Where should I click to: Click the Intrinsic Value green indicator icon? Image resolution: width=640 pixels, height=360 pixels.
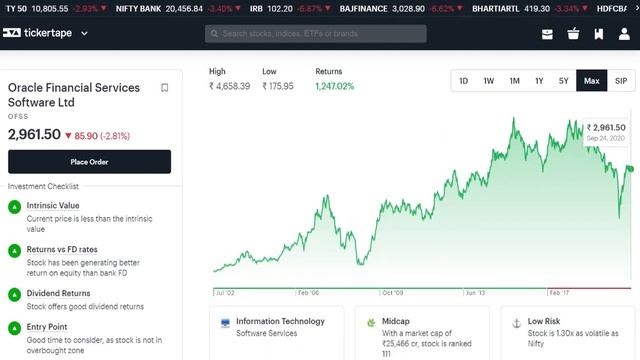click(x=15, y=207)
